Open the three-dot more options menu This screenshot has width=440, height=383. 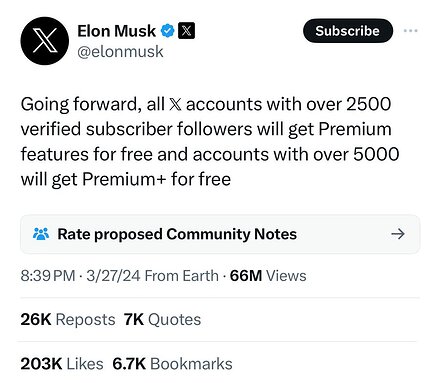tap(410, 31)
